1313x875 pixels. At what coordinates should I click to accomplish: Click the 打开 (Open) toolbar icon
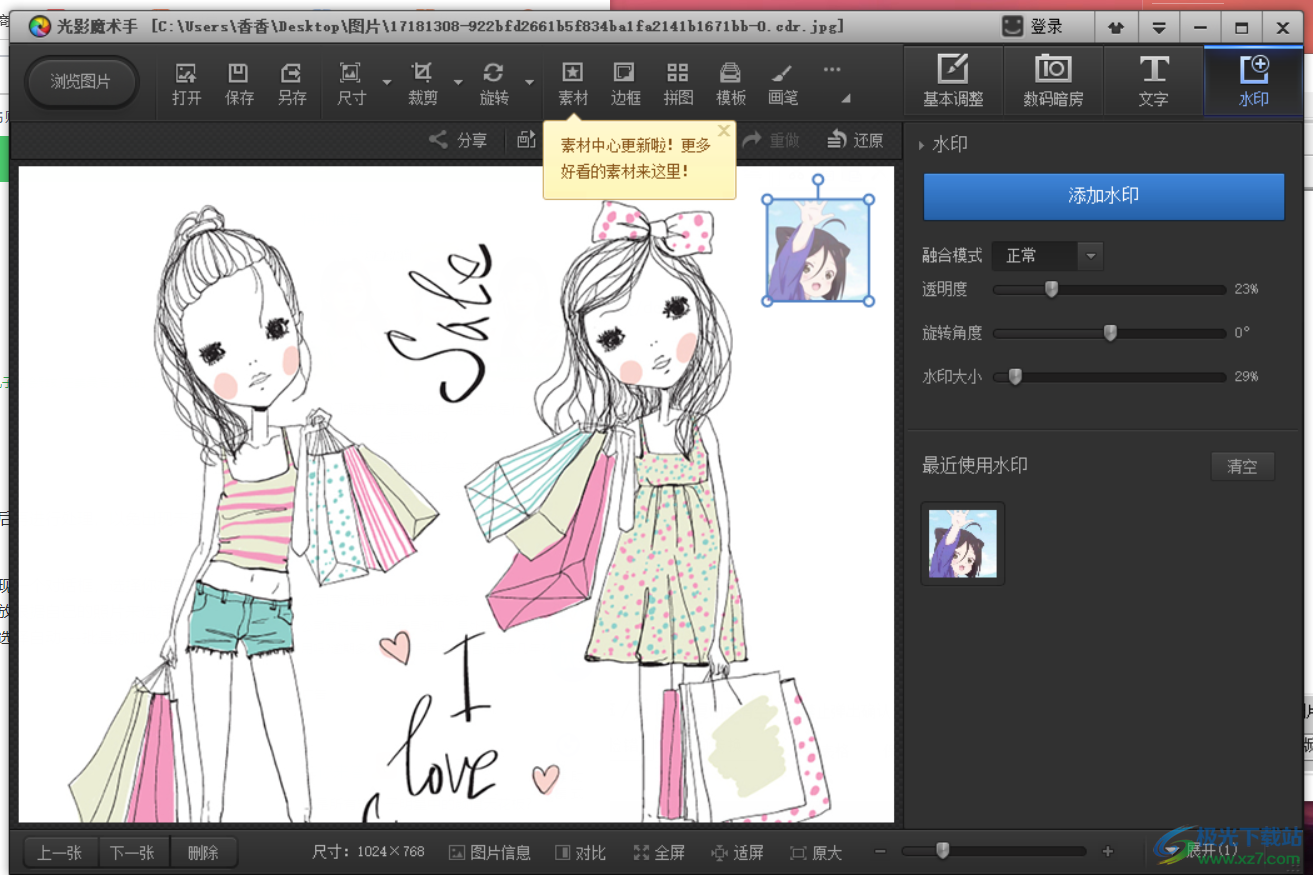(186, 84)
